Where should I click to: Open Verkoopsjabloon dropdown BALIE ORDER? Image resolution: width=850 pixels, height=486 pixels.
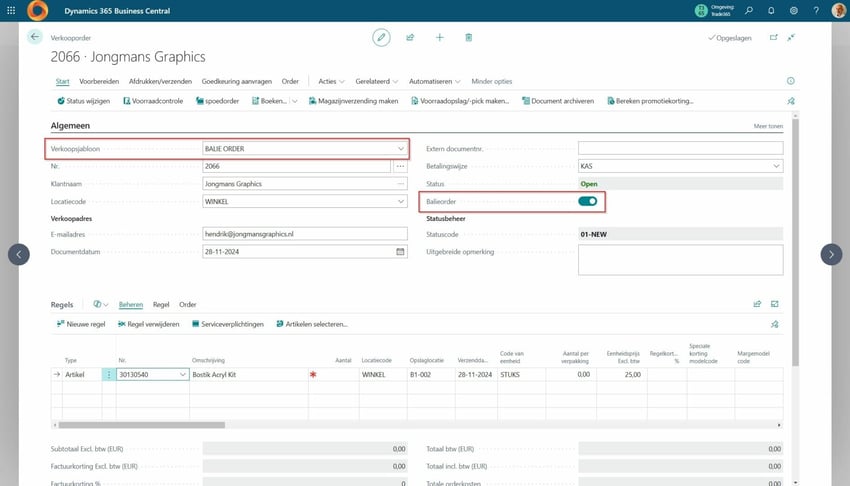click(x=401, y=148)
